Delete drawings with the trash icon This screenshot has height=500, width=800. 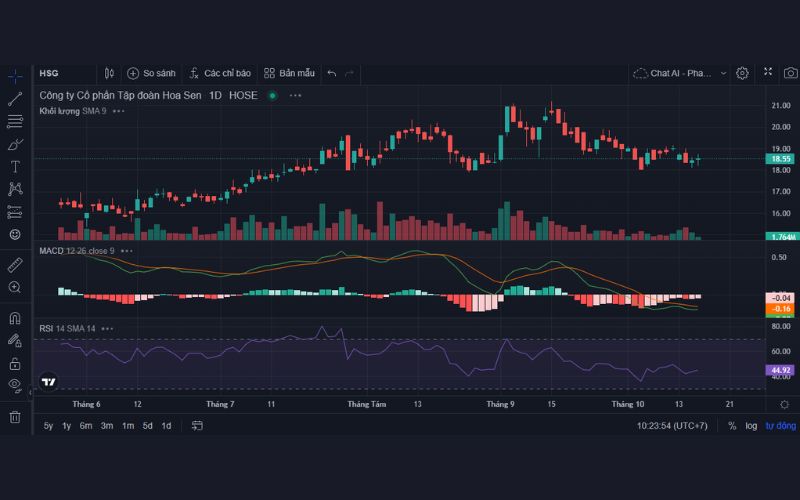(15, 416)
